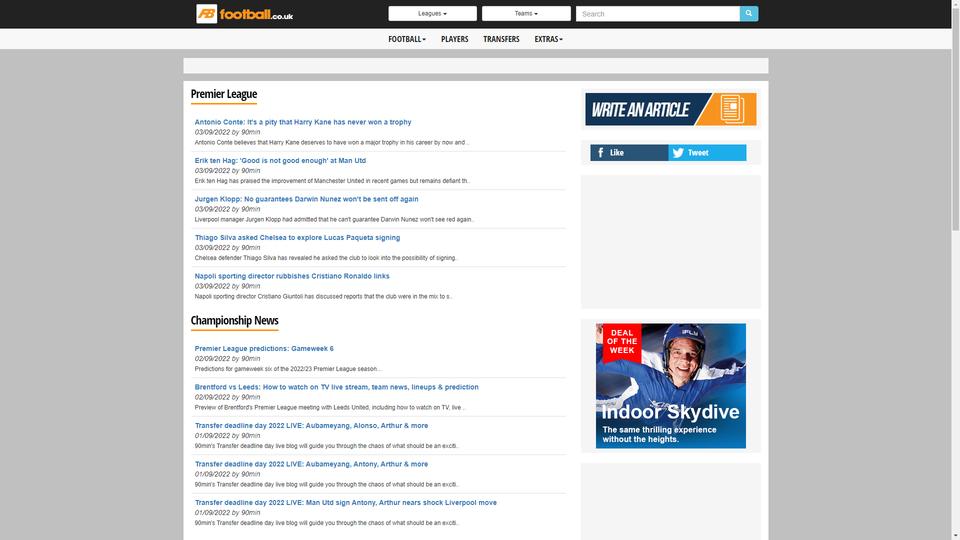Click the search magnifier button
Image resolution: width=960 pixels, height=540 pixels.
tap(749, 13)
